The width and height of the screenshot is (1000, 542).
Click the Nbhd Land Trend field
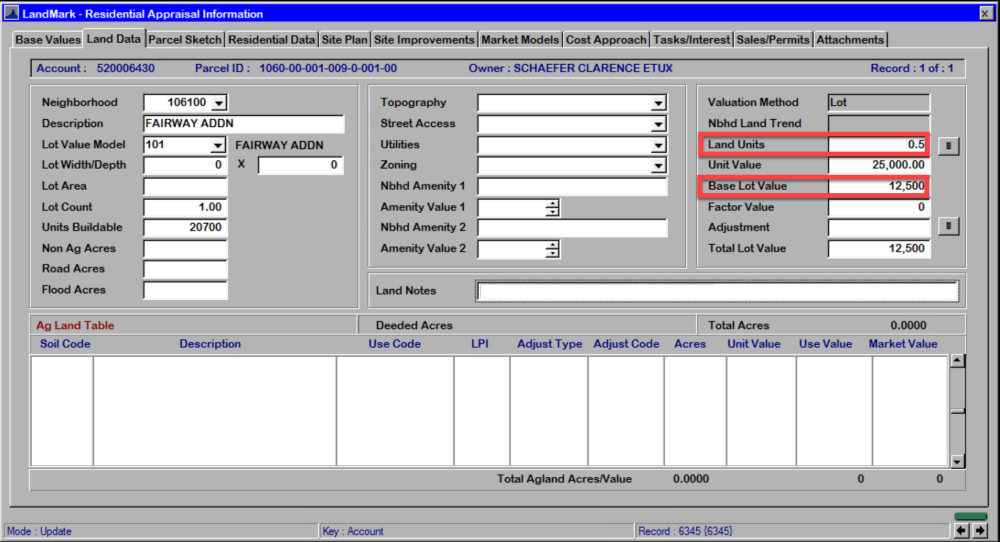click(879, 124)
